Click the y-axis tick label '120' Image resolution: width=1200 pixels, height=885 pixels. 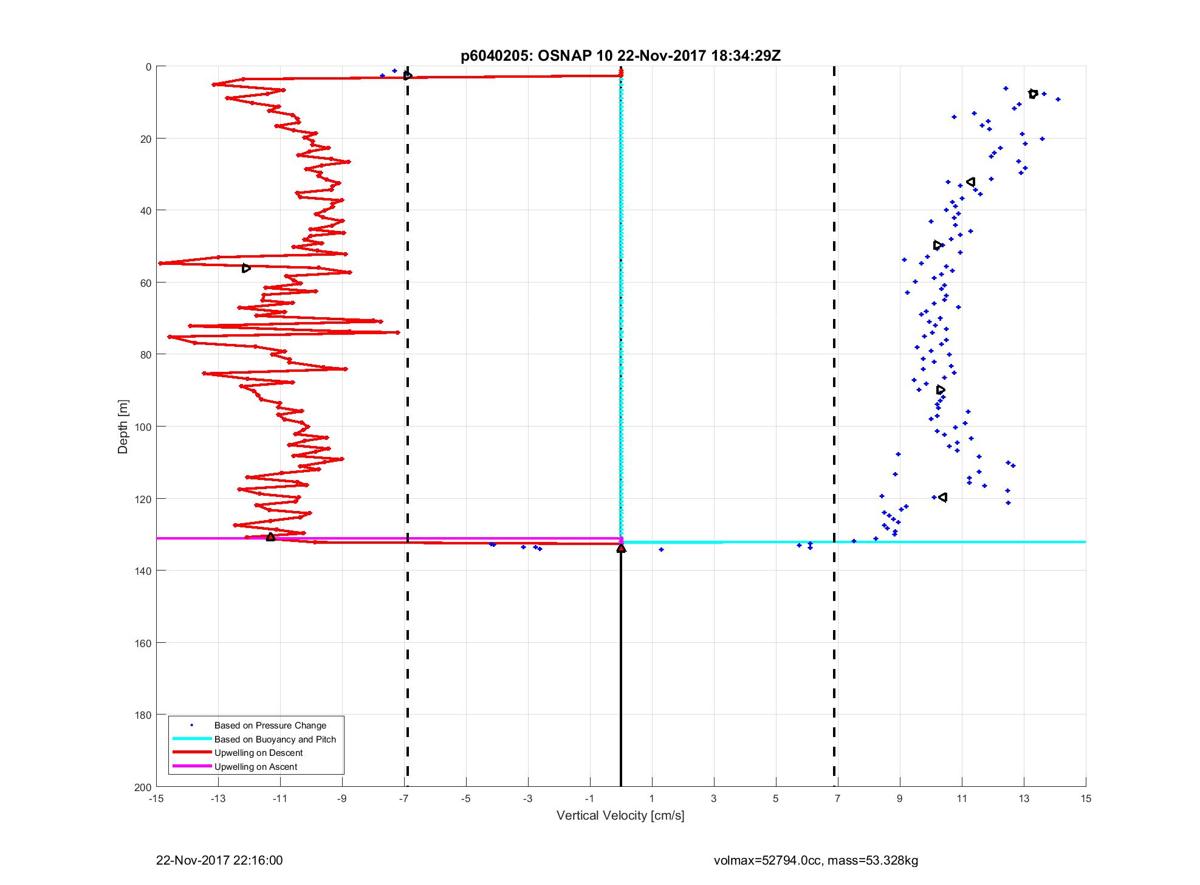[142, 499]
